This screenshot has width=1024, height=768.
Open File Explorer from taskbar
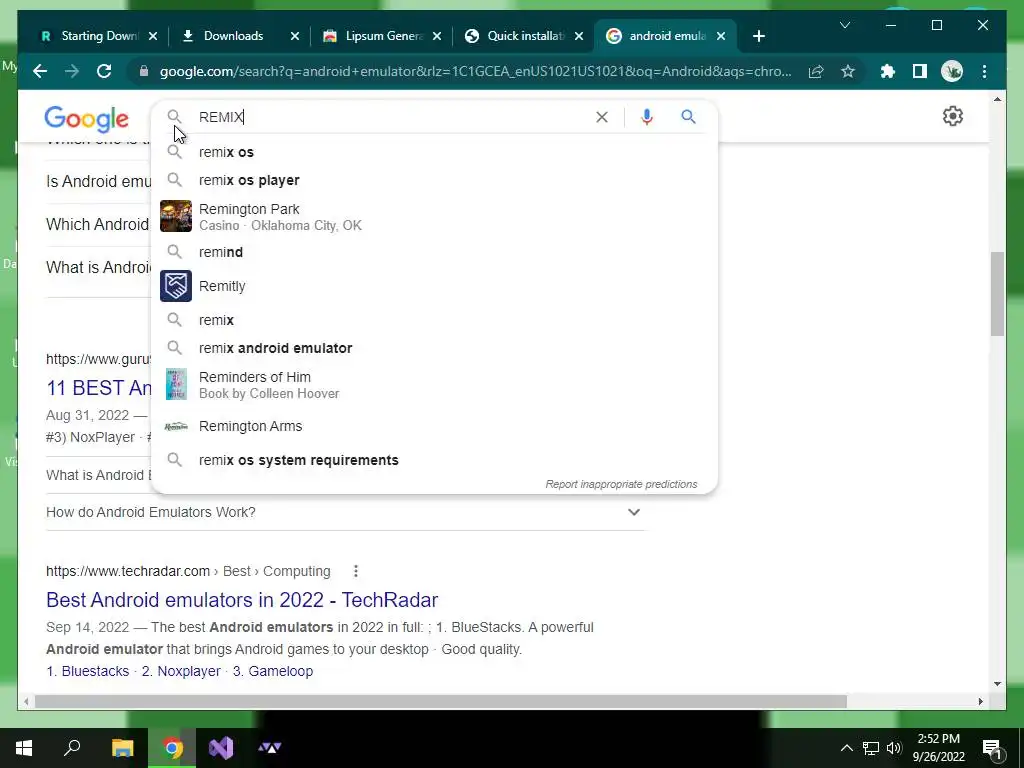[122, 748]
